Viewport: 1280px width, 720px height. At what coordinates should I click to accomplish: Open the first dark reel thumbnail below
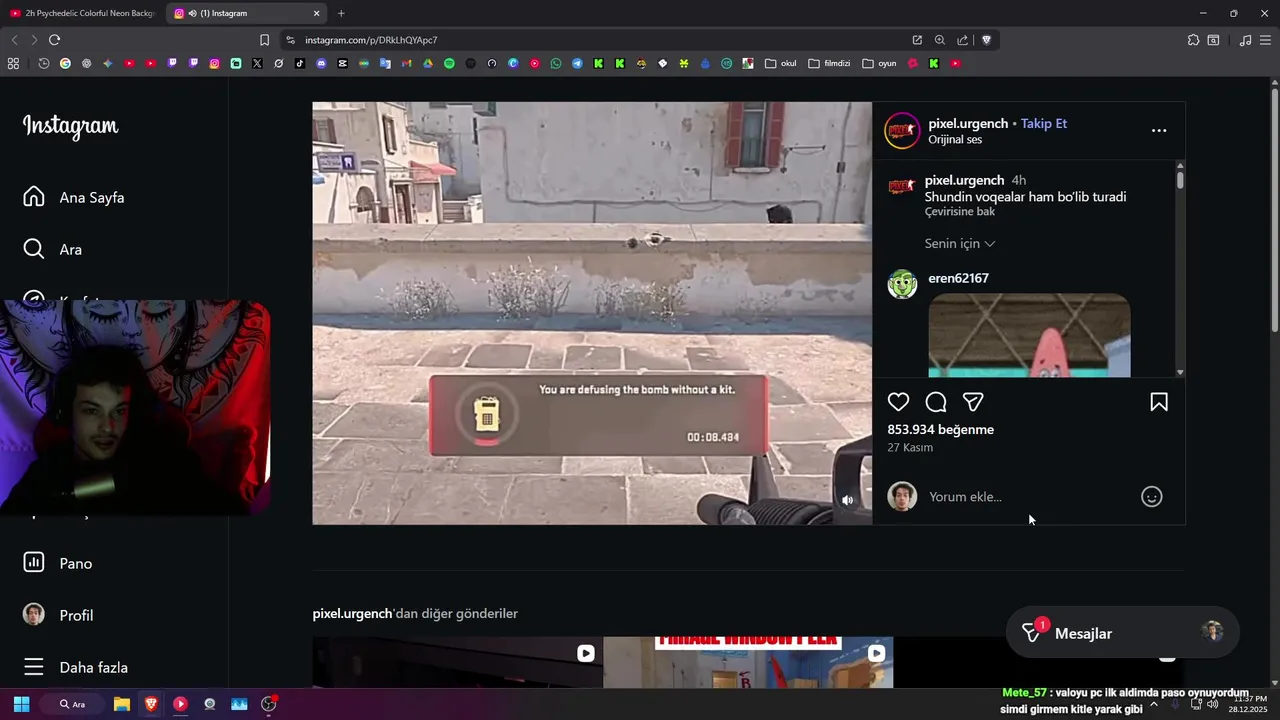coord(457,662)
